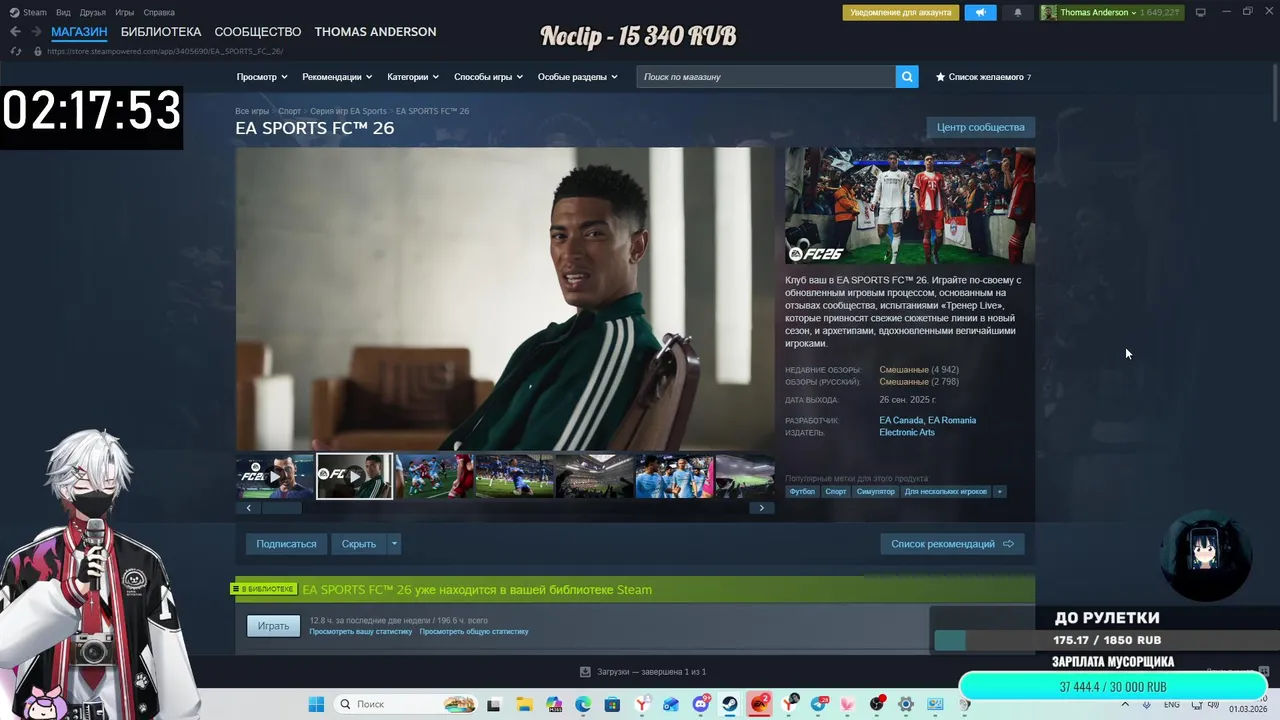The image size is (1280, 720).
Task: Open Просмотреть вашу статистику link
Action: (360, 632)
